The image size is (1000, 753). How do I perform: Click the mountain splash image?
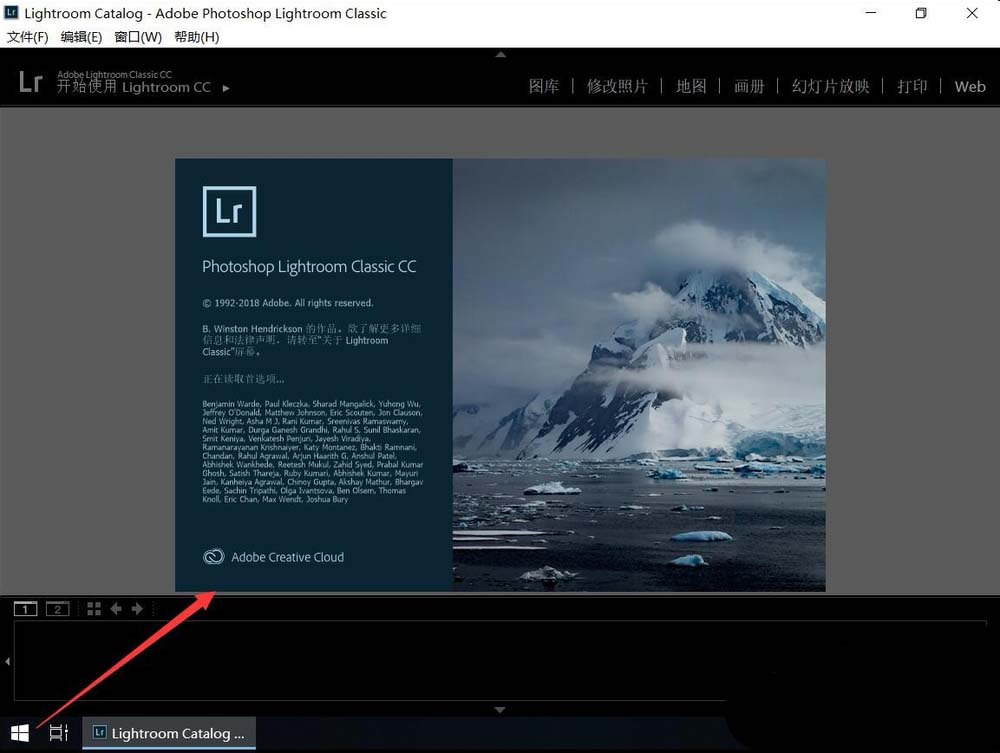pyautogui.click(x=639, y=375)
